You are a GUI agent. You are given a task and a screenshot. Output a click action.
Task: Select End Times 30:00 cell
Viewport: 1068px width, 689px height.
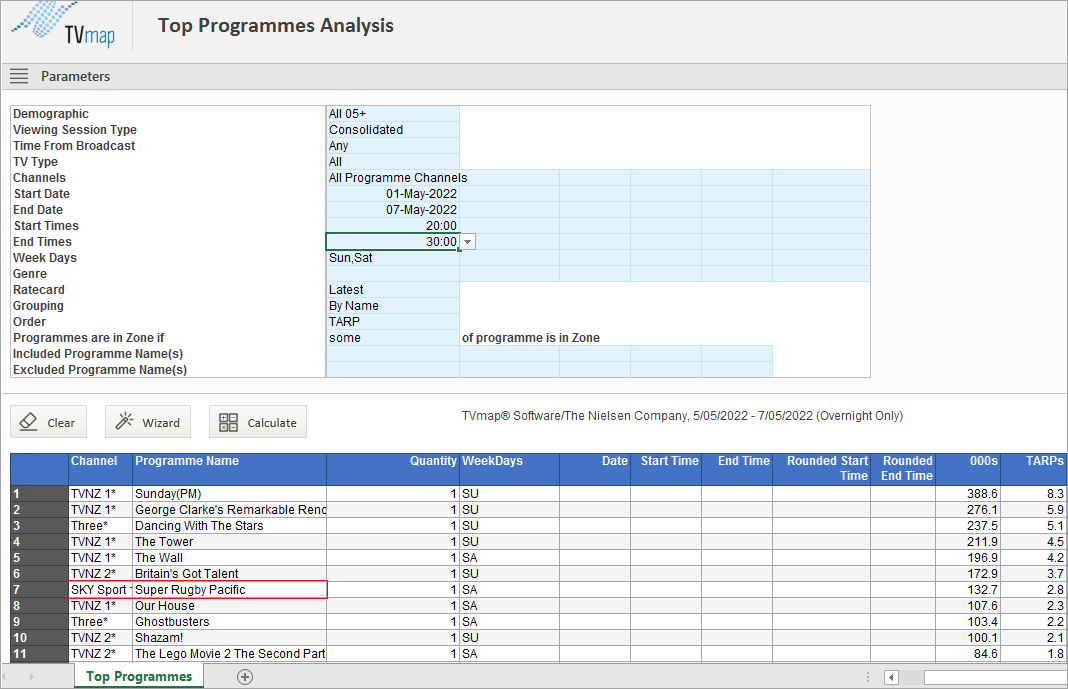pos(393,242)
